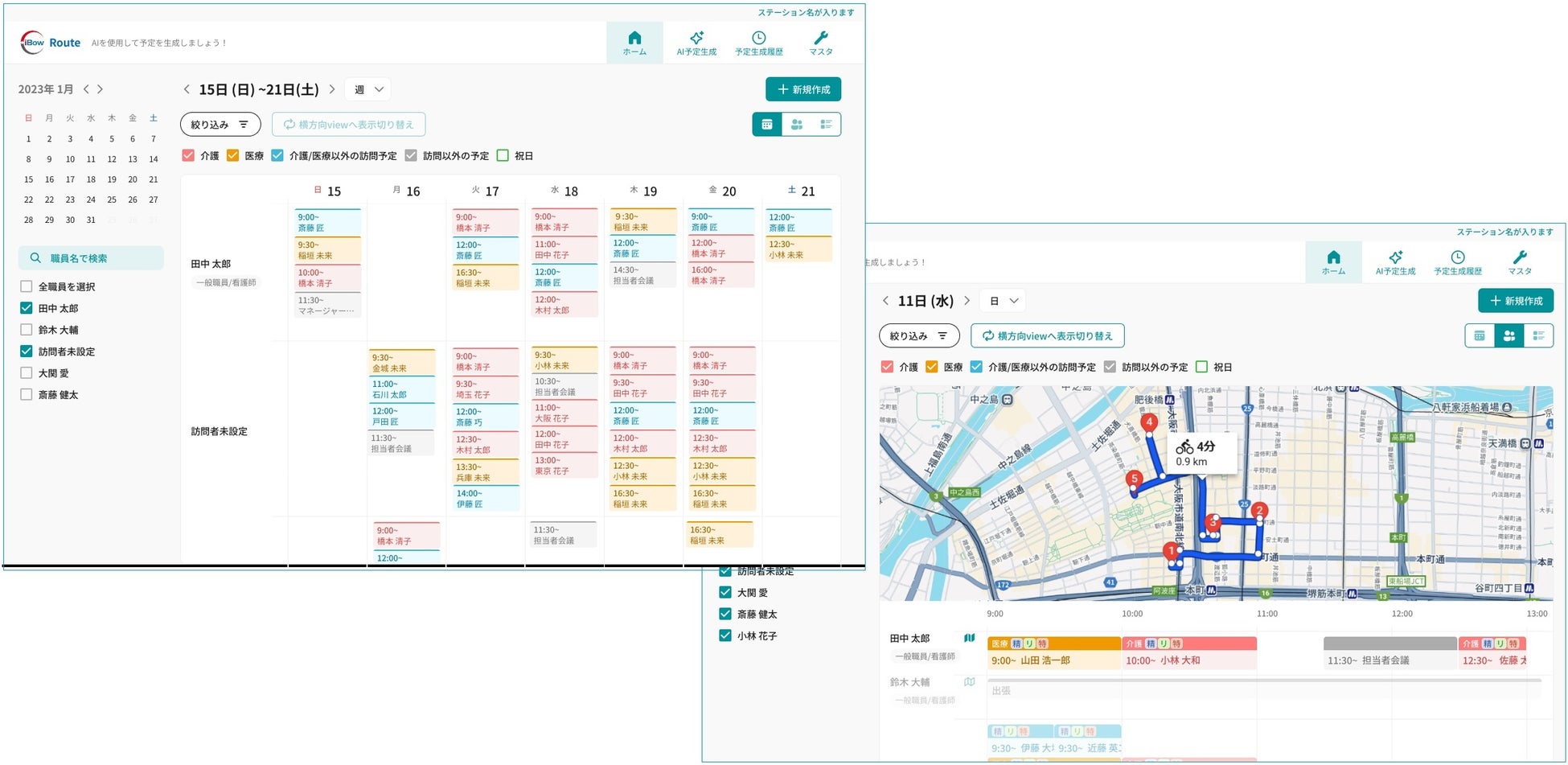Go to next month in mini calendar
Image resolution: width=1568 pixels, height=765 pixels.
coord(100,89)
